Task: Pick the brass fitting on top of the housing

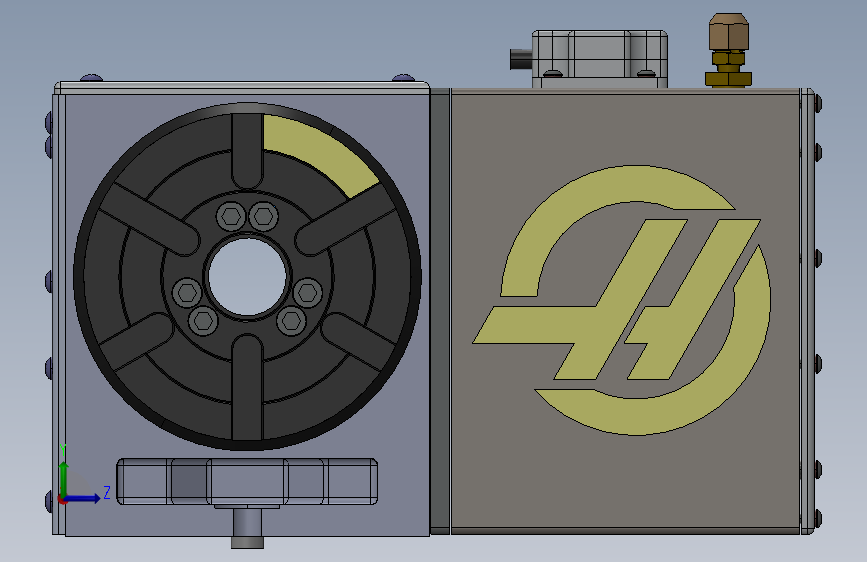Action: [728, 50]
